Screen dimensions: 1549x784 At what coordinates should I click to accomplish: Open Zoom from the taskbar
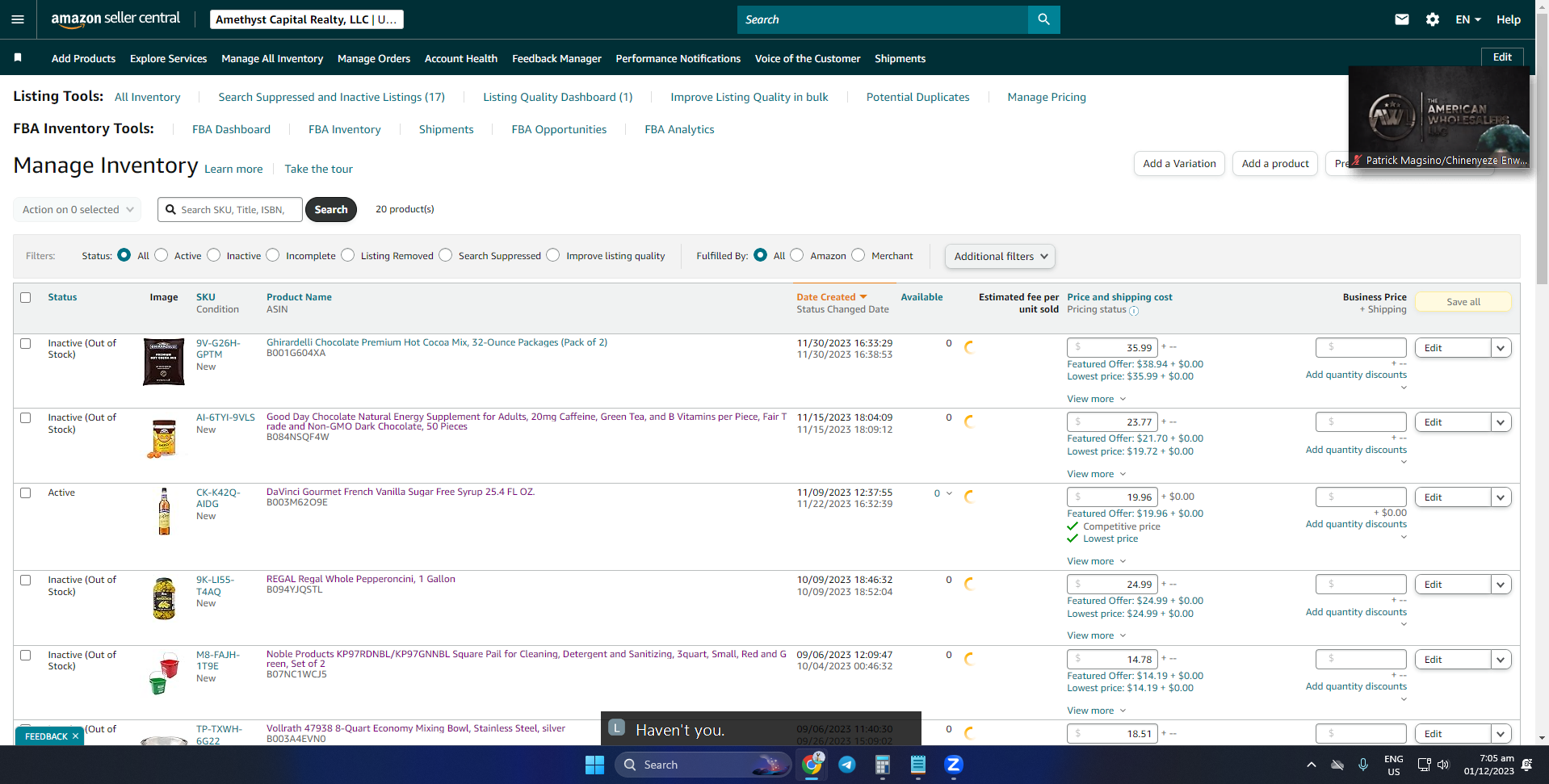tap(954, 765)
